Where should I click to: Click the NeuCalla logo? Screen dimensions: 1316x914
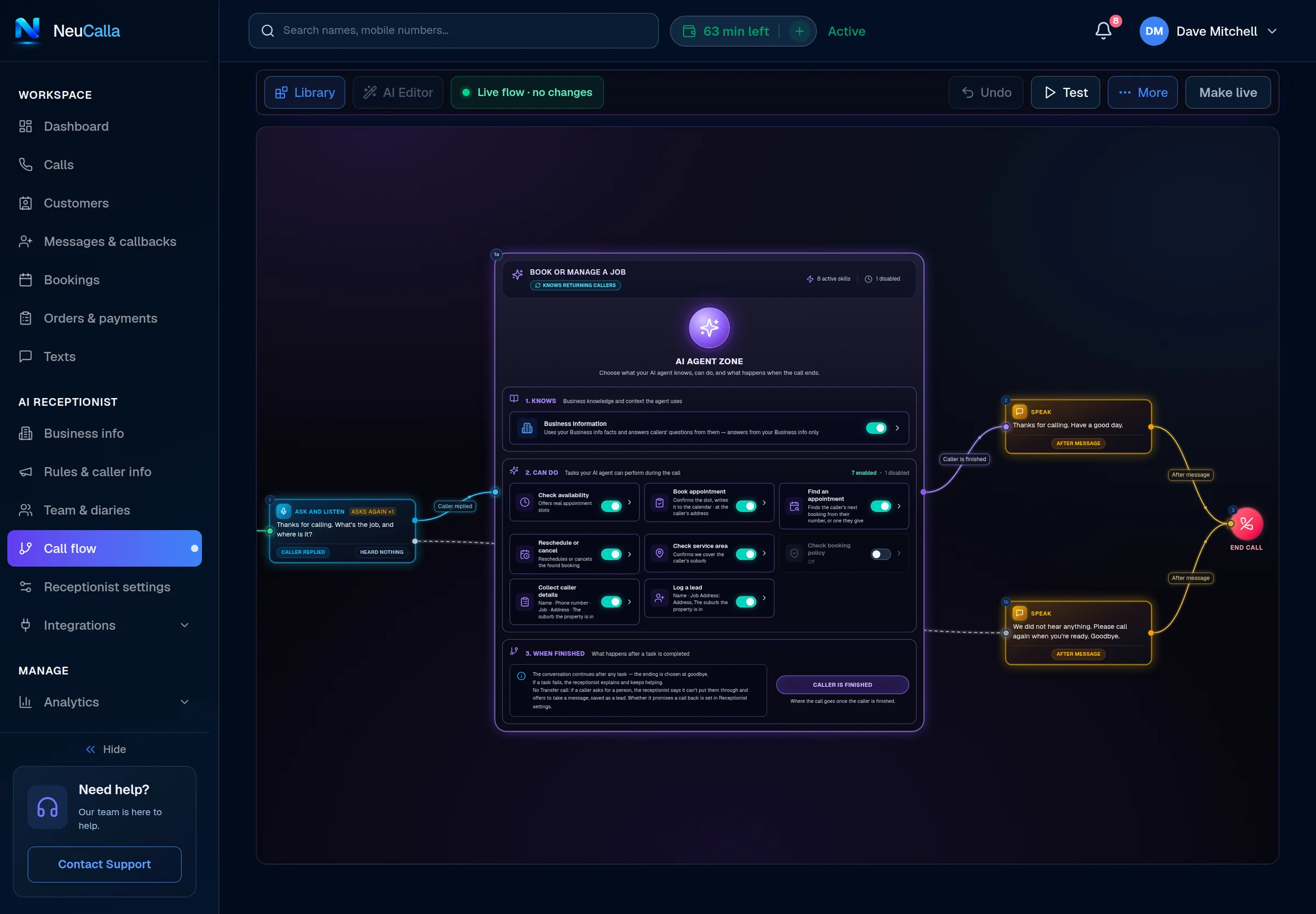[67, 30]
